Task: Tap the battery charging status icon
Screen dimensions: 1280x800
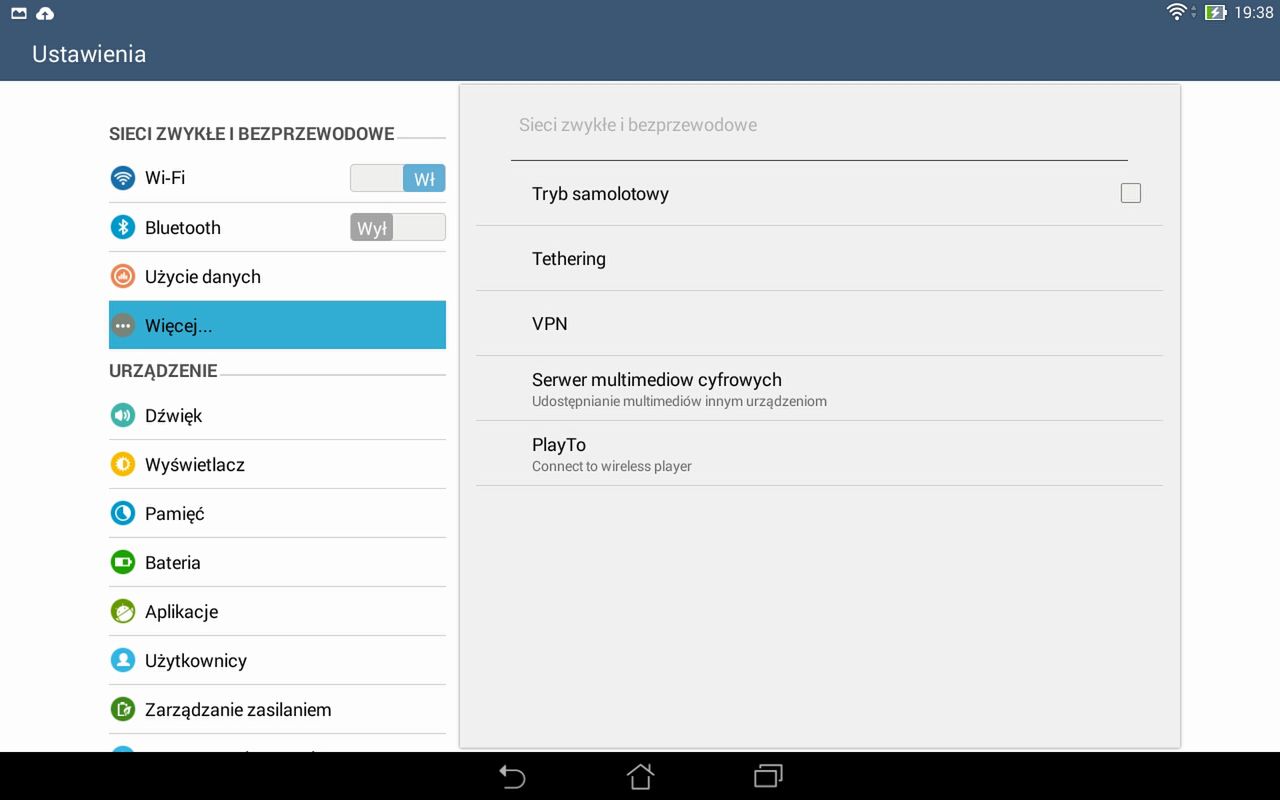Action: (1215, 12)
